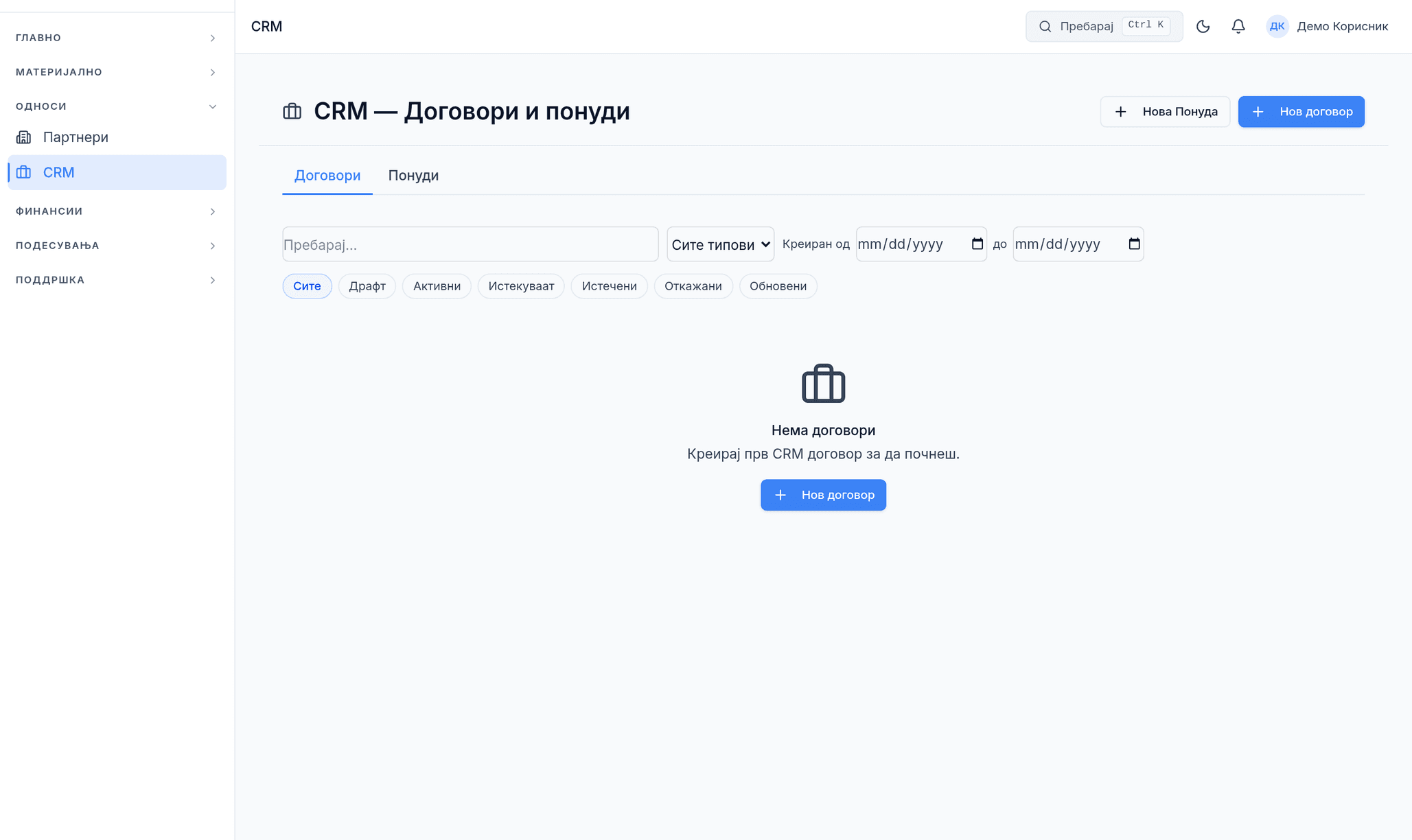Filter by 'Драфт' status chip
1412x840 pixels.
pos(367,286)
